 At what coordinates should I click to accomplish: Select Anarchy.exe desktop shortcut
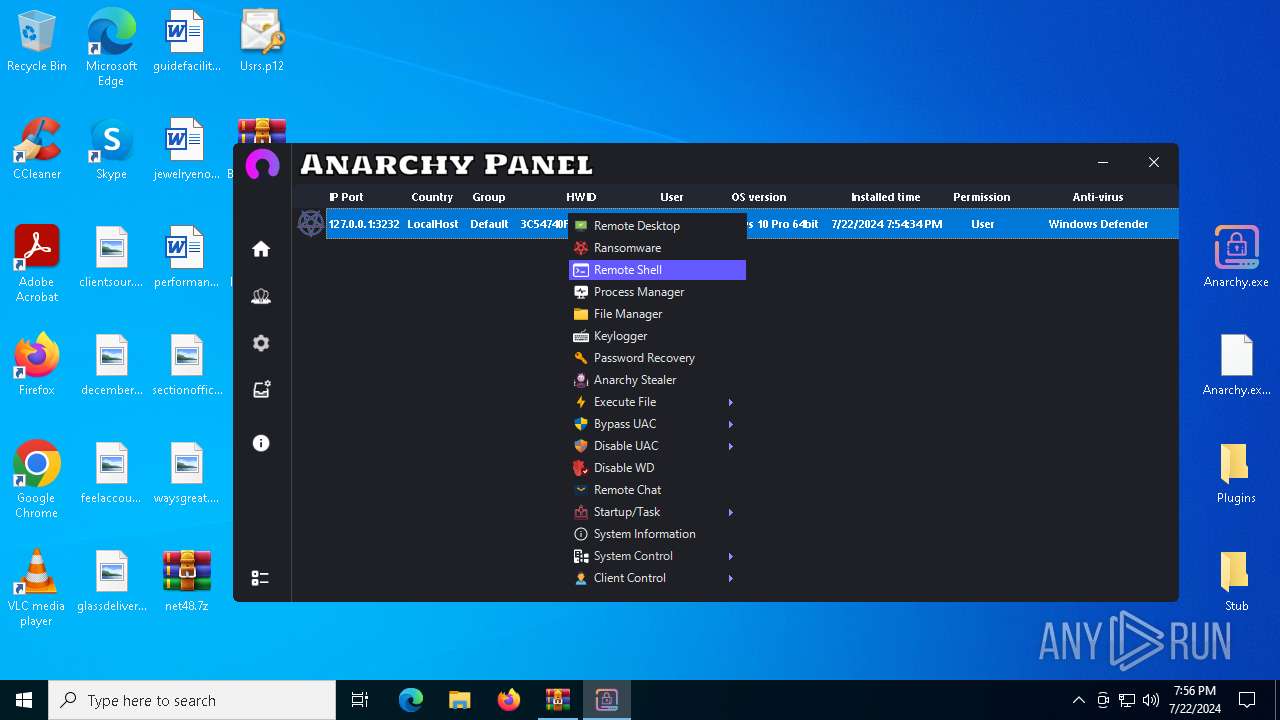(1236, 257)
